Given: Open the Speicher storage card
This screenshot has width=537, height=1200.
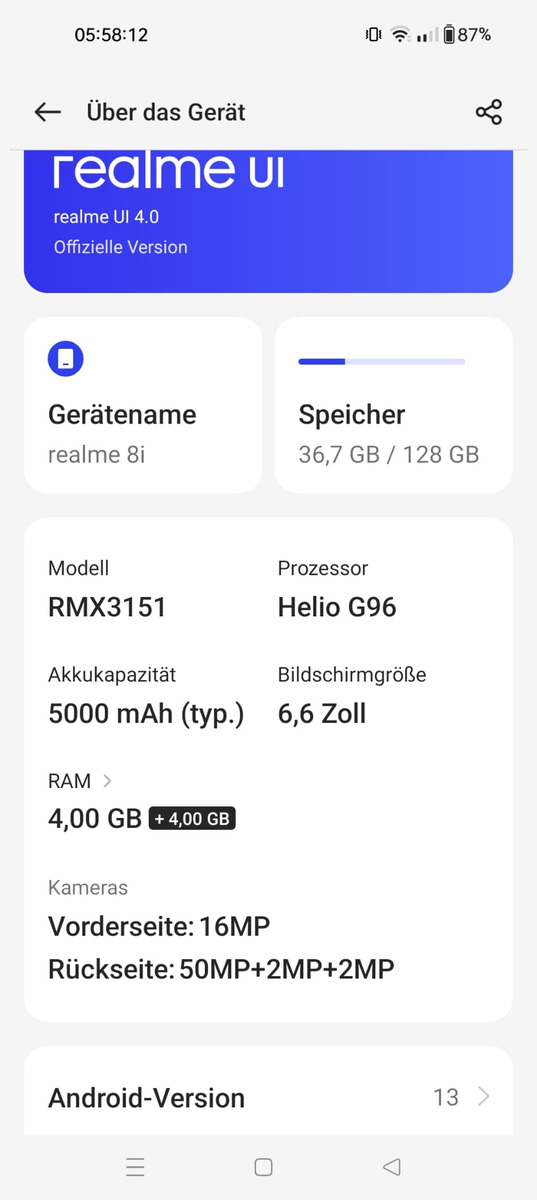Looking at the screenshot, I should 394,405.
